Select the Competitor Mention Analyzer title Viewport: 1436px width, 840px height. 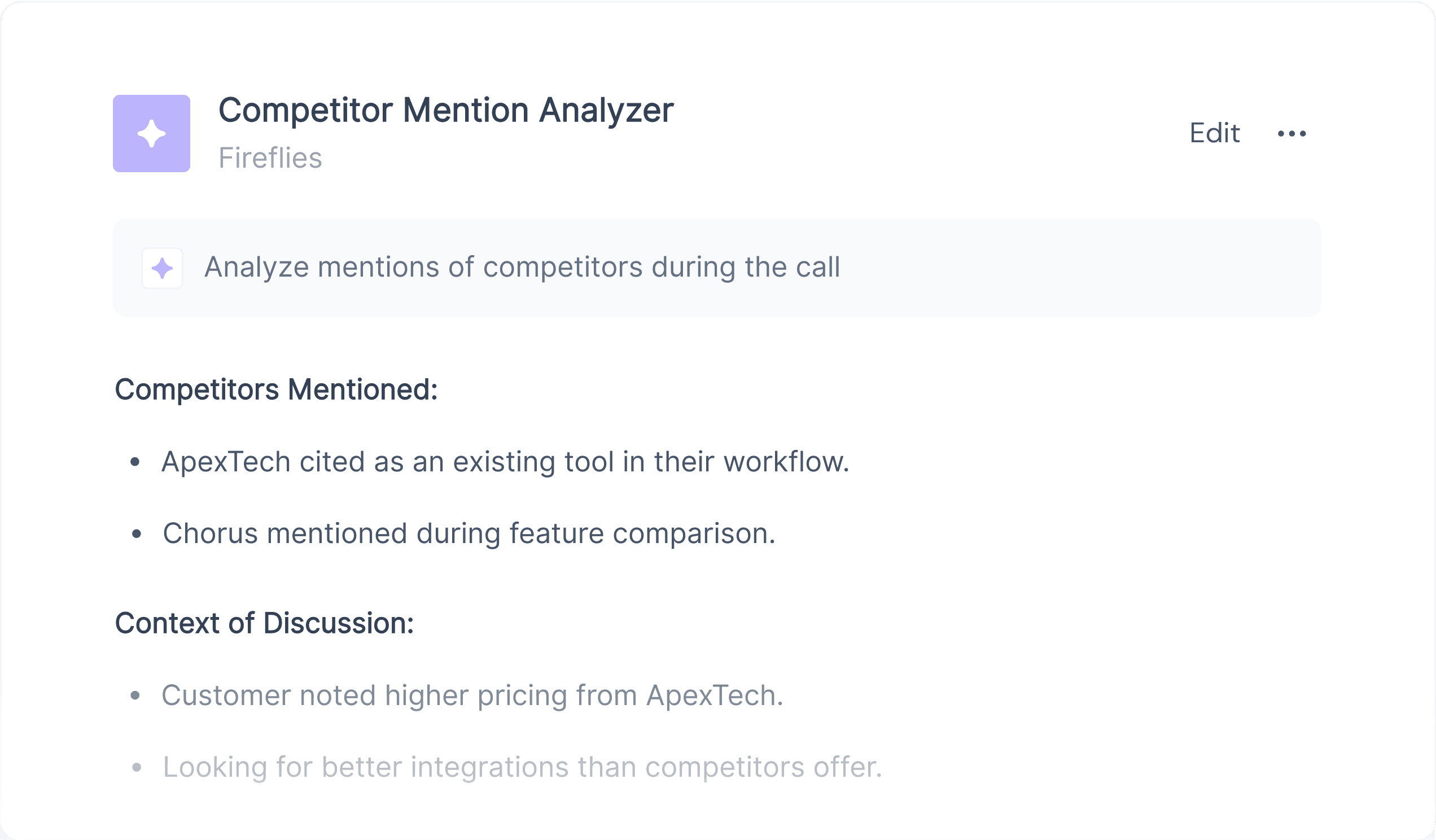point(445,110)
